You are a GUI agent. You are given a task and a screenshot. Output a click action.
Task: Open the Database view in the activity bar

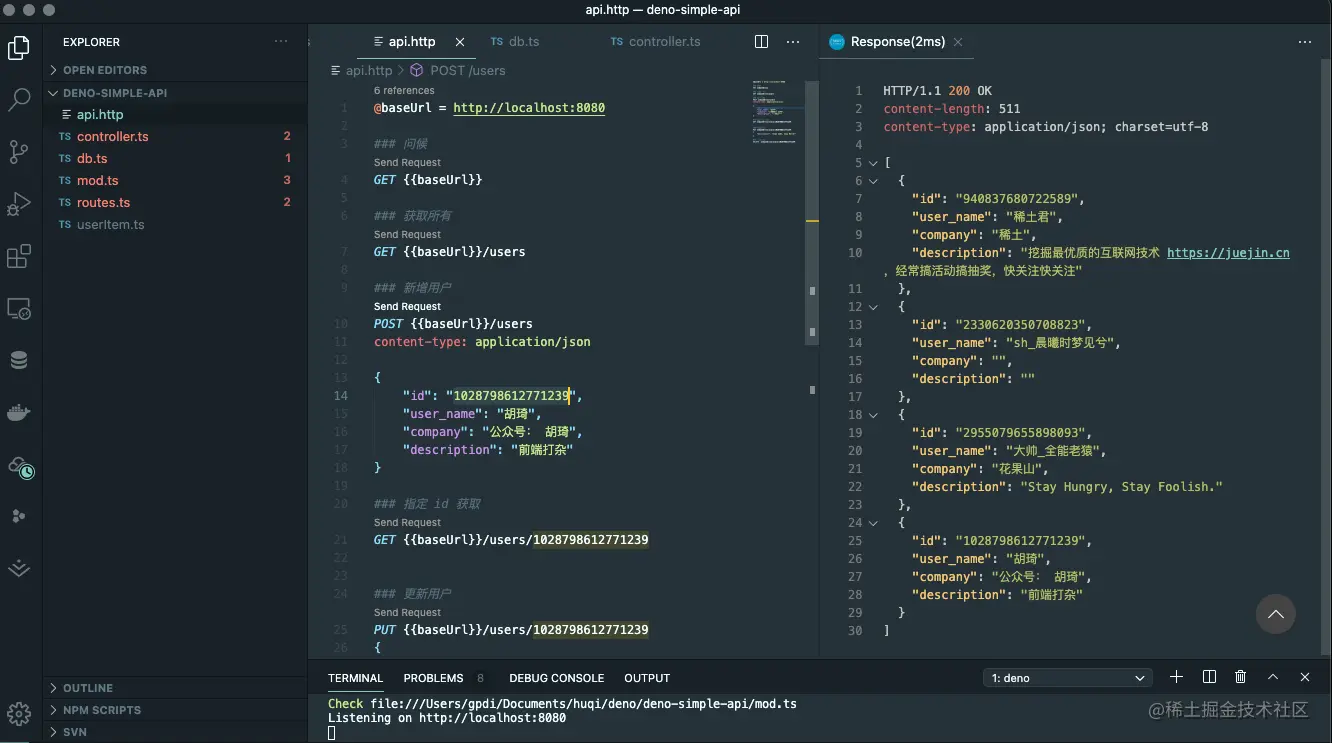pyautogui.click(x=18, y=360)
